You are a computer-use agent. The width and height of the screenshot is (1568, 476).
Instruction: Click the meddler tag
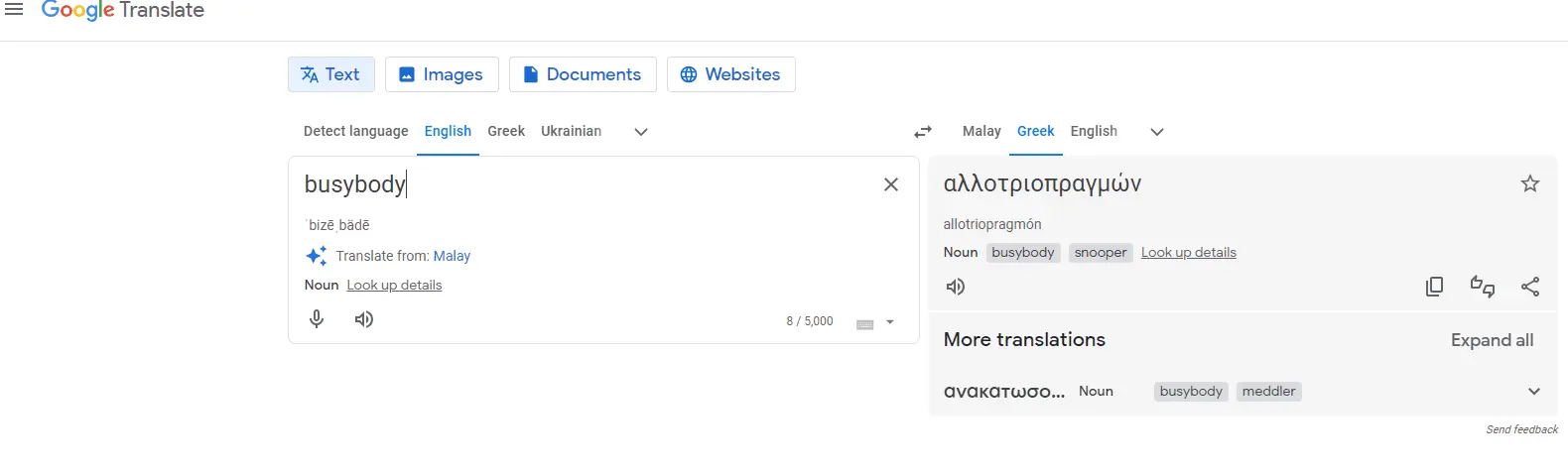[x=1269, y=392]
